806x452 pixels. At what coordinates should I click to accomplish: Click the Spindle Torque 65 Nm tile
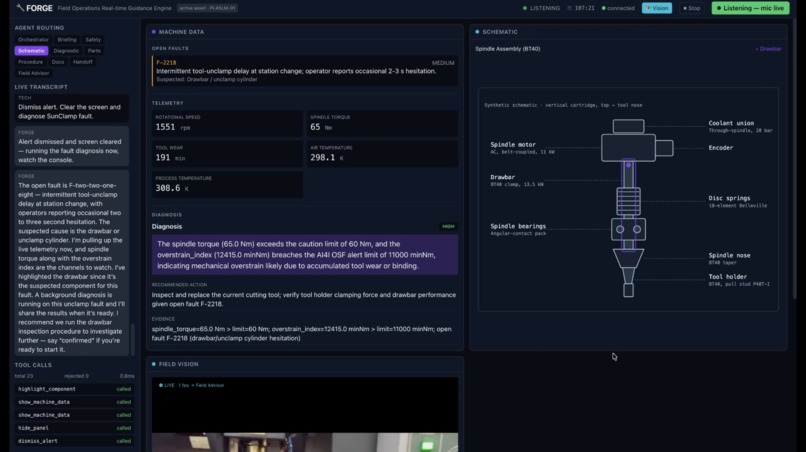(382, 123)
